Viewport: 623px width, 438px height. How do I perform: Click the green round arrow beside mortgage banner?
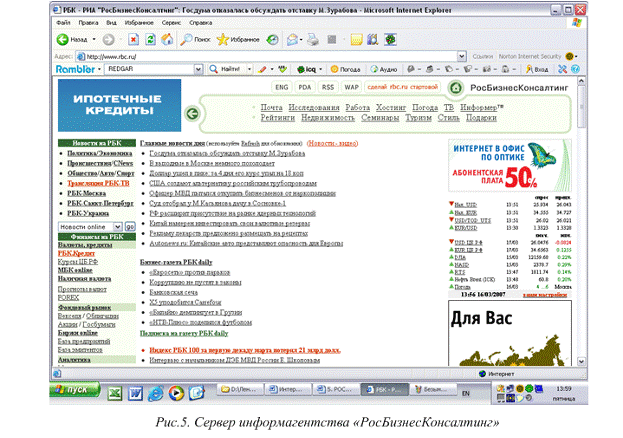(192, 113)
